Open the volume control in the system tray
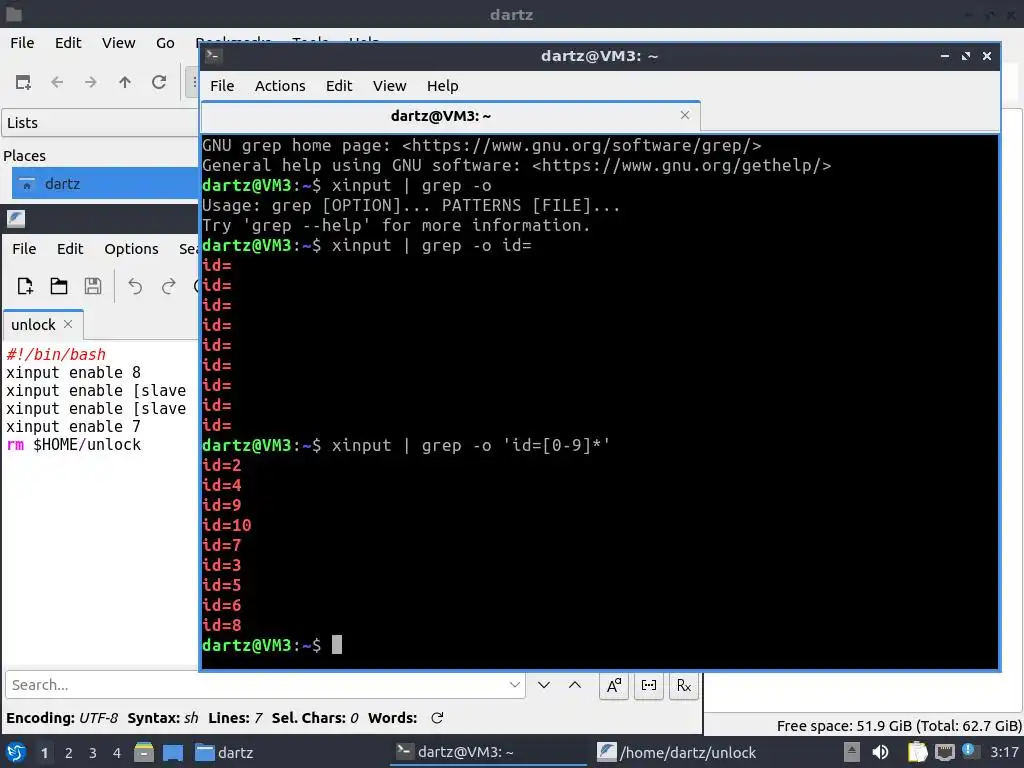The width and height of the screenshot is (1024, 768). [880, 752]
